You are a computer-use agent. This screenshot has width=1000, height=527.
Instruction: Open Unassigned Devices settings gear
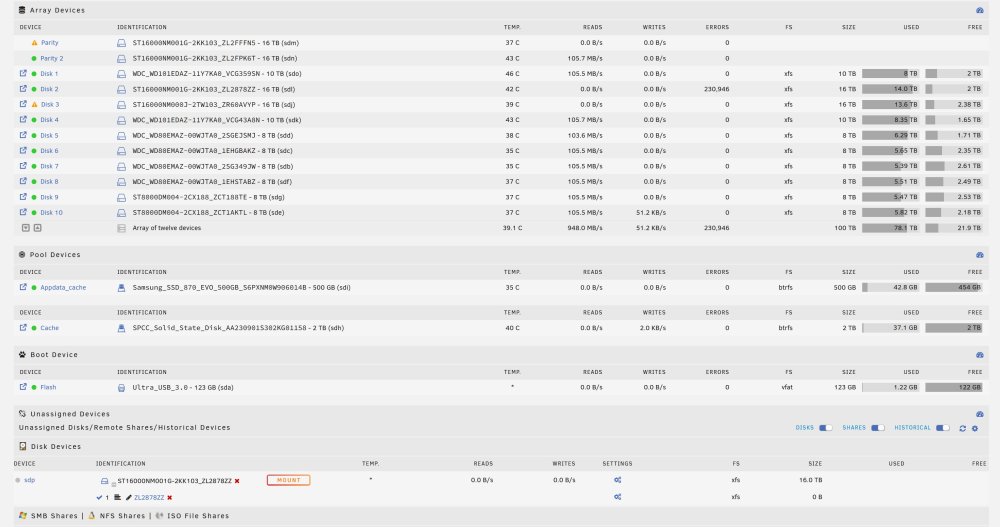[x=974, y=428]
